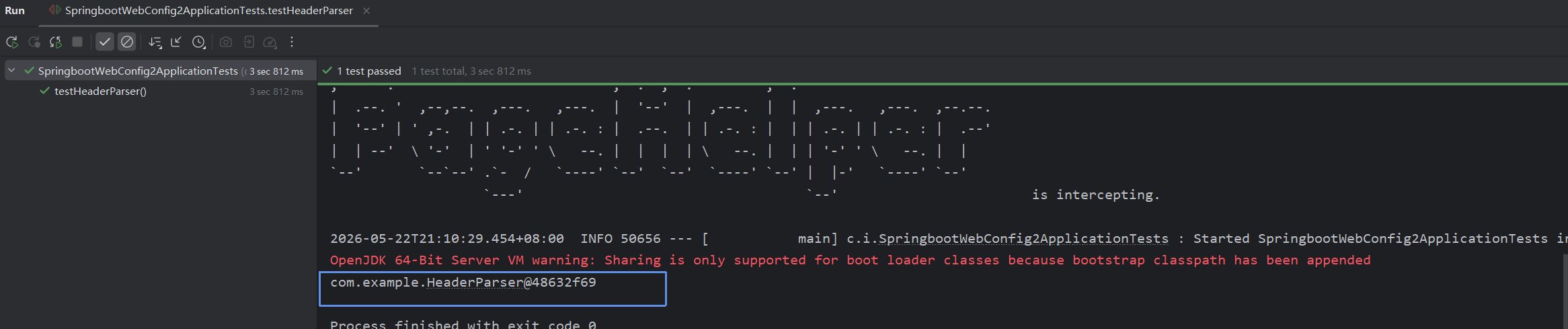Toggle Show Passed tests checkmark button
Viewport: 1568px width, 329px height.
click(x=105, y=42)
